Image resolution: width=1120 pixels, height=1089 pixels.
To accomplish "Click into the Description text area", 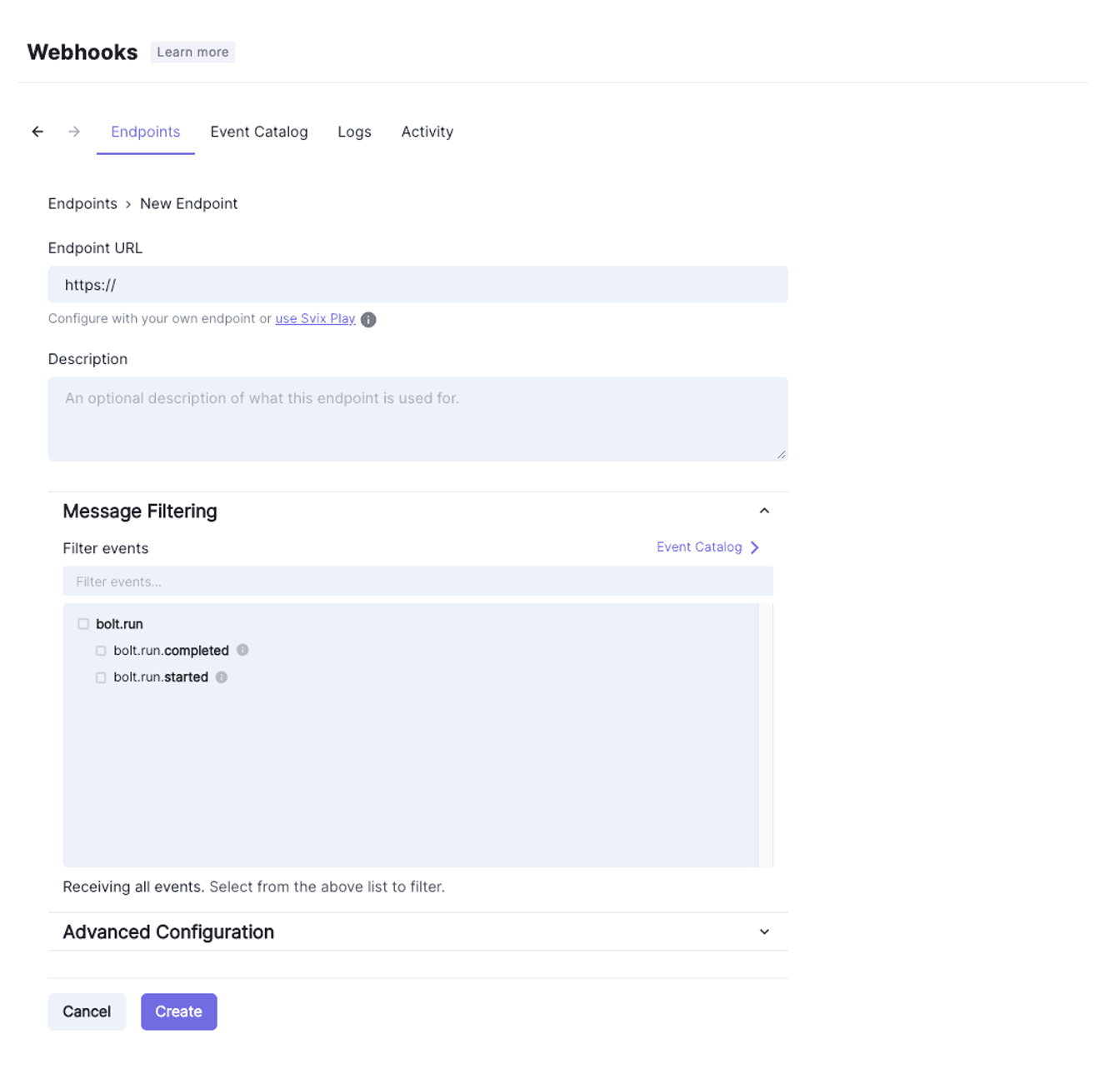I will 417,419.
